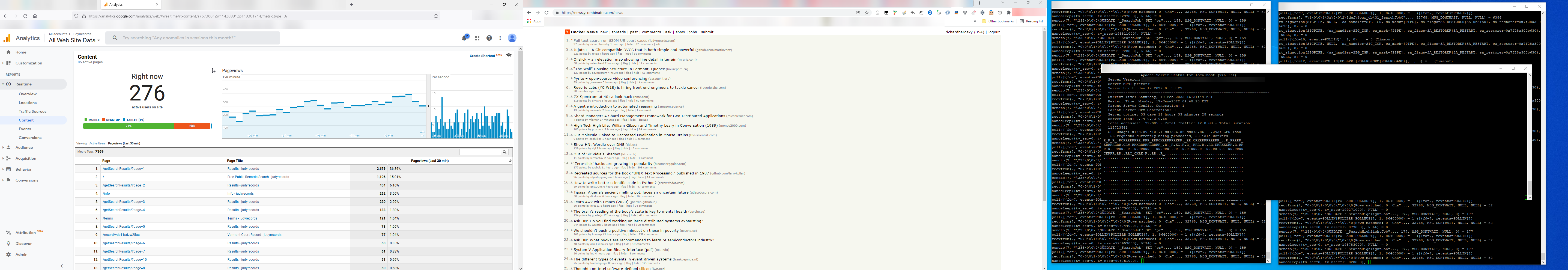Open Chrome Reading list
Image resolution: width=1568 pixels, height=270 pixels.
tap(1032, 21)
